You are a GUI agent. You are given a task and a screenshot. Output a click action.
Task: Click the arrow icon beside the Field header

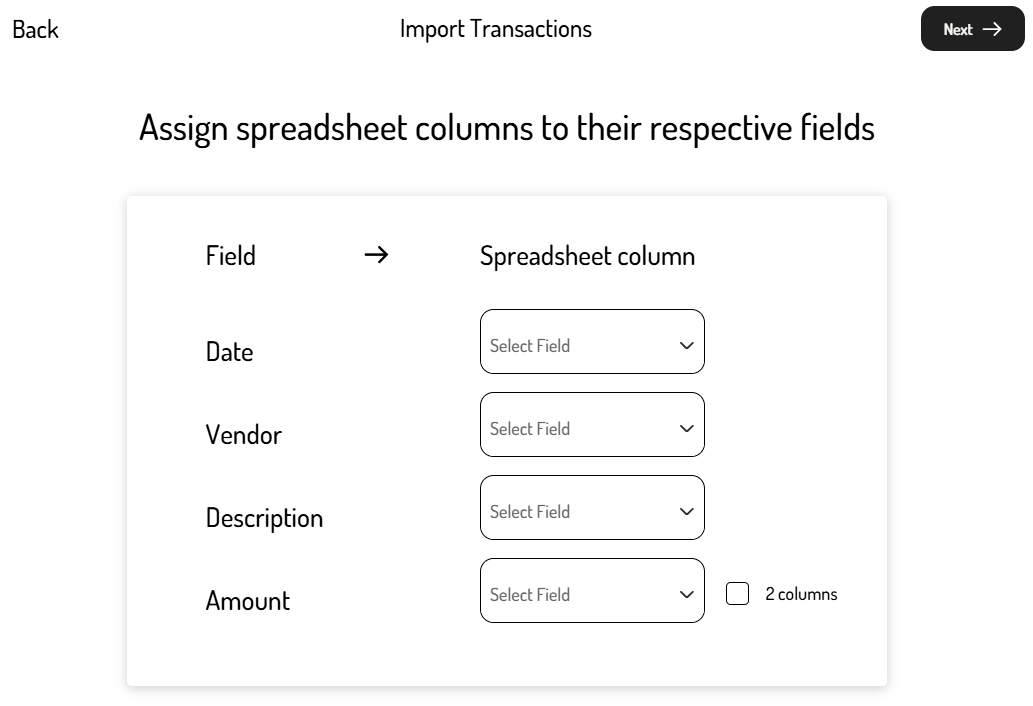(x=376, y=256)
